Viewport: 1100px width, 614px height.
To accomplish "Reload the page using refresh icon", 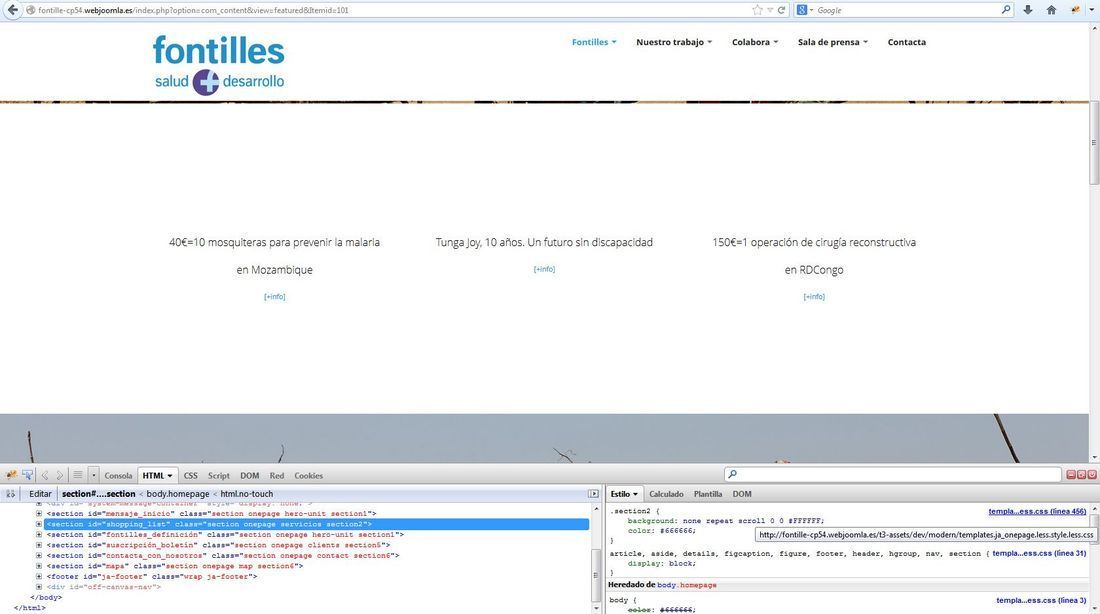I will coord(781,10).
